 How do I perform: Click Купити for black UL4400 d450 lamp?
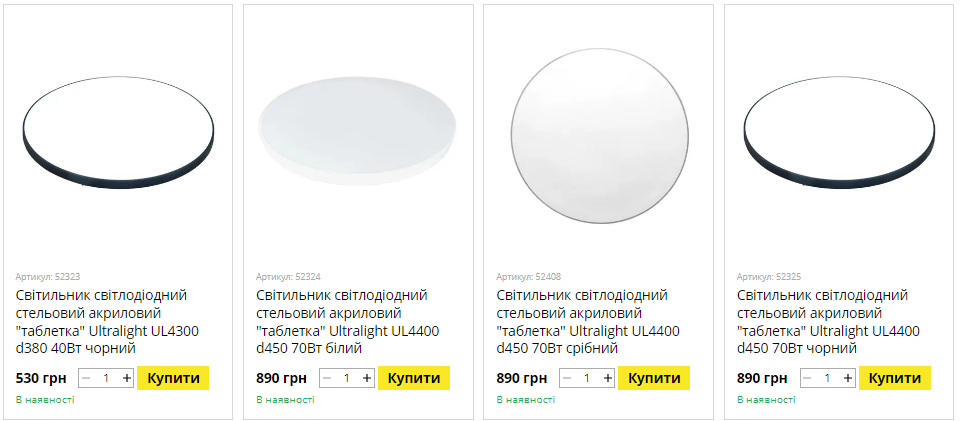coord(895,378)
